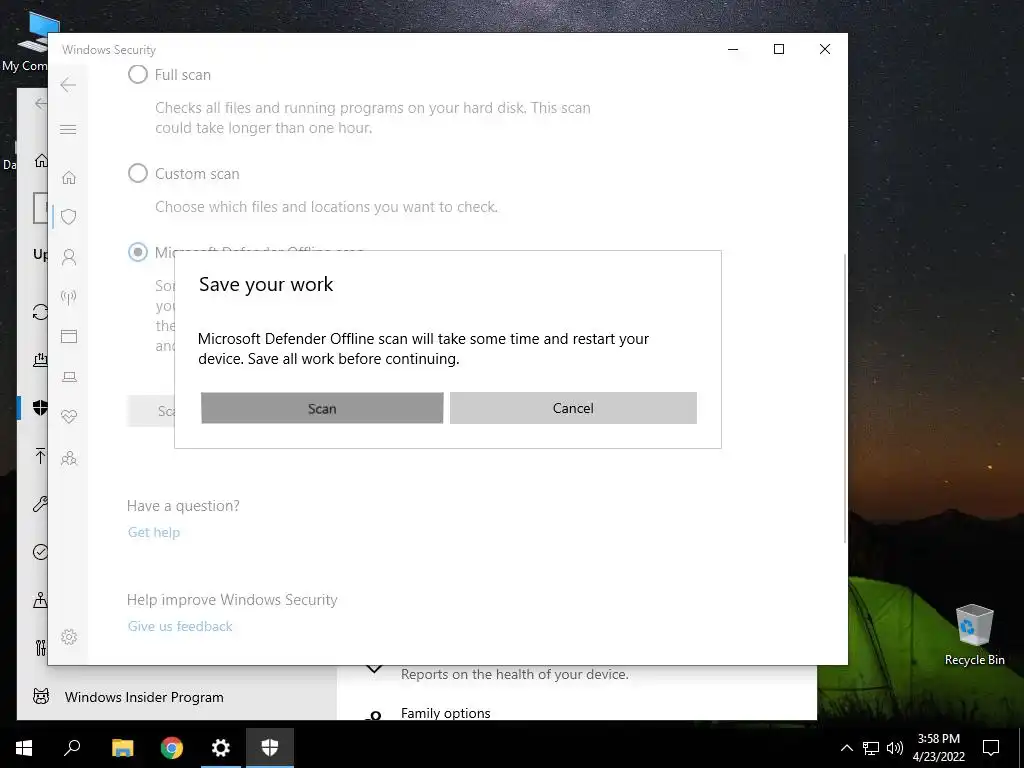The height and width of the screenshot is (768, 1024).
Task: Open volume control tray icon
Action: [x=895, y=748]
